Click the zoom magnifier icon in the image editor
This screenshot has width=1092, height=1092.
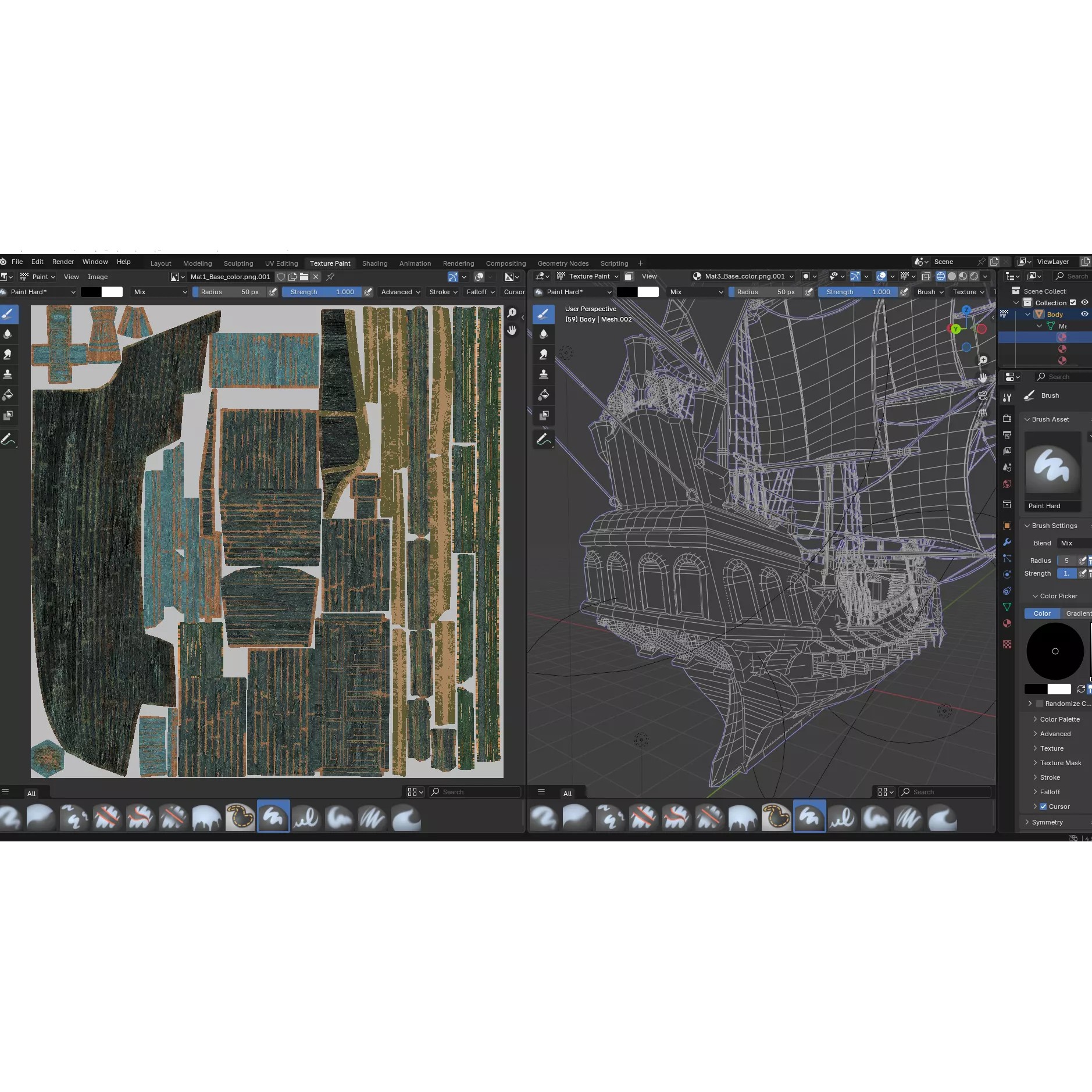coord(512,313)
